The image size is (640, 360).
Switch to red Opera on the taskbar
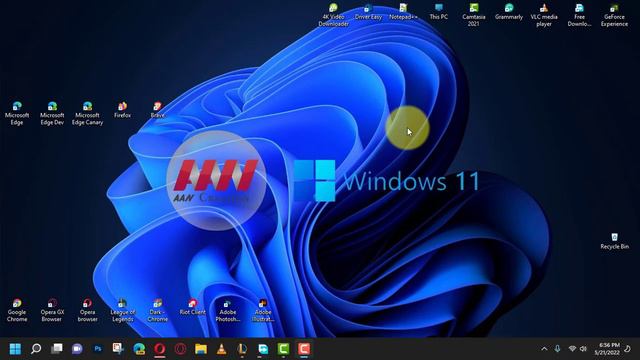(160, 349)
